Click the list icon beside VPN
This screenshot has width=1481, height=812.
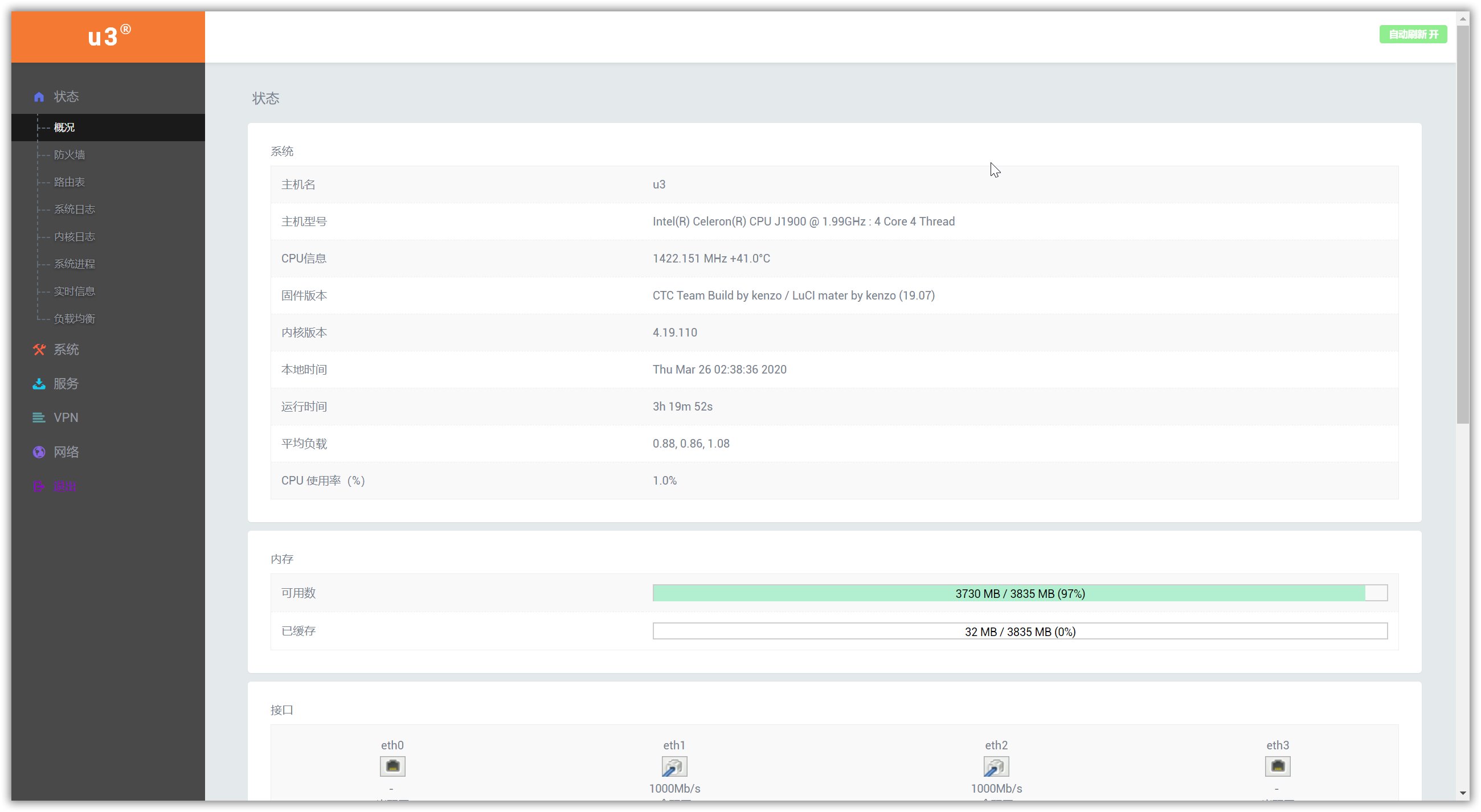point(39,418)
